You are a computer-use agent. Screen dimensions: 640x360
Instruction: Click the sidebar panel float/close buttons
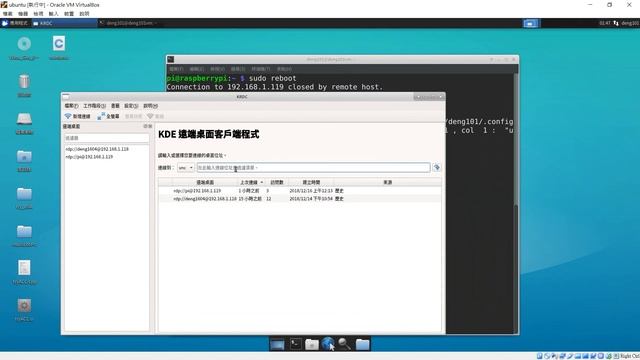[x=148, y=127]
